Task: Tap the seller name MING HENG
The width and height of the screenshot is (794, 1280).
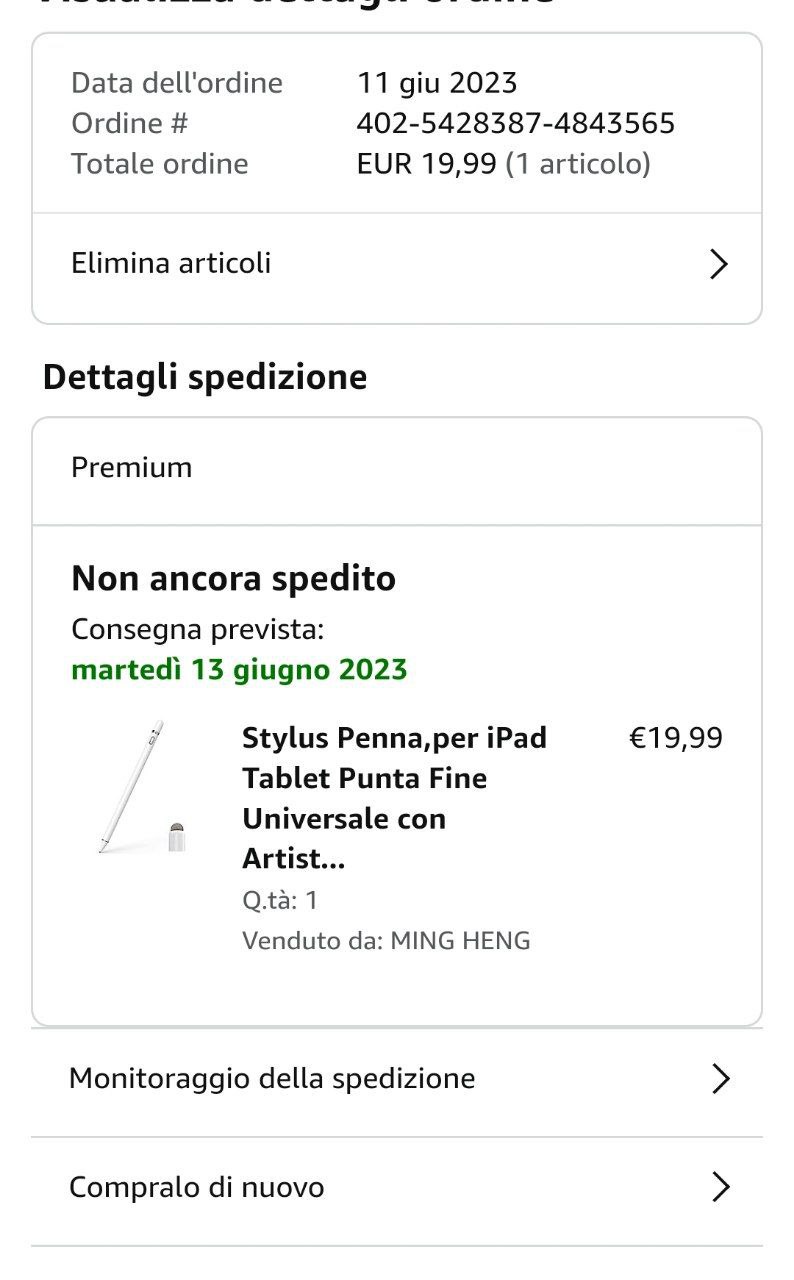Action: 460,941
